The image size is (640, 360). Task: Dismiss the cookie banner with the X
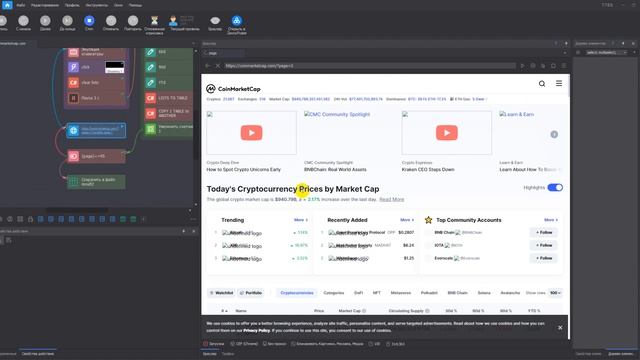tap(560, 327)
